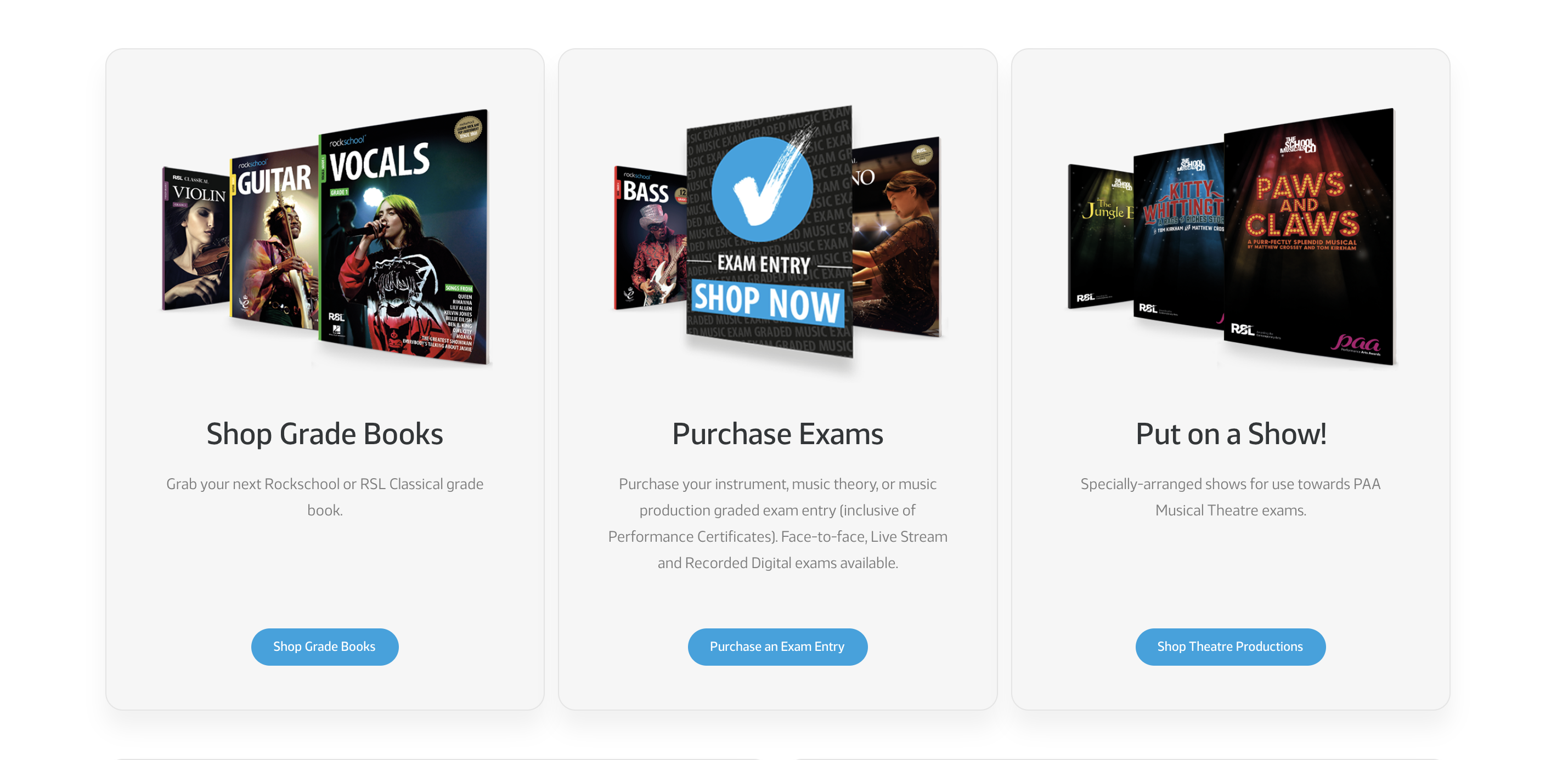
Task: Click the blue checkmark exam entry icon
Action: point(762,189)
